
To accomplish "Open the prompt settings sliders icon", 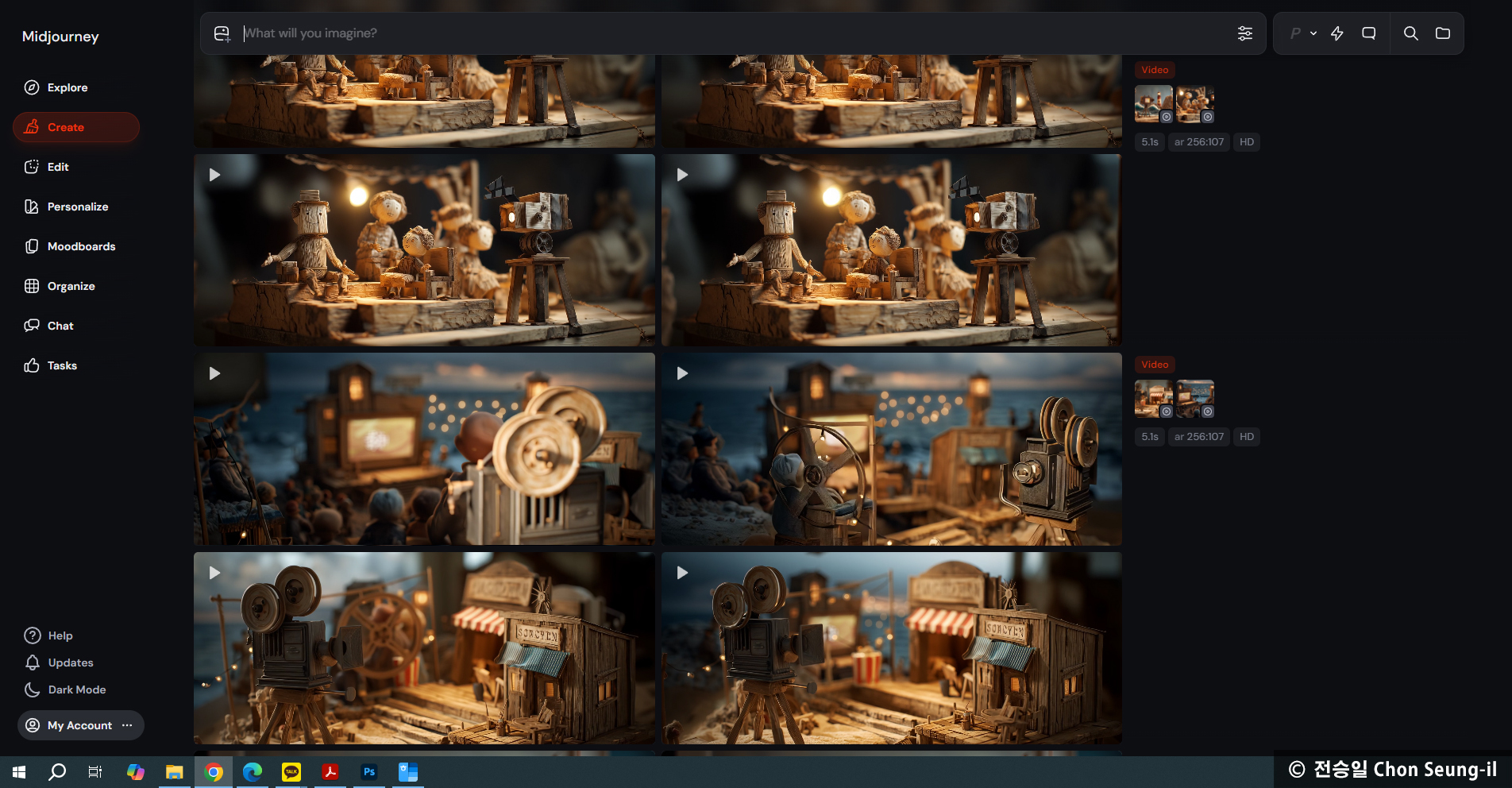I will coord(1245,33).
